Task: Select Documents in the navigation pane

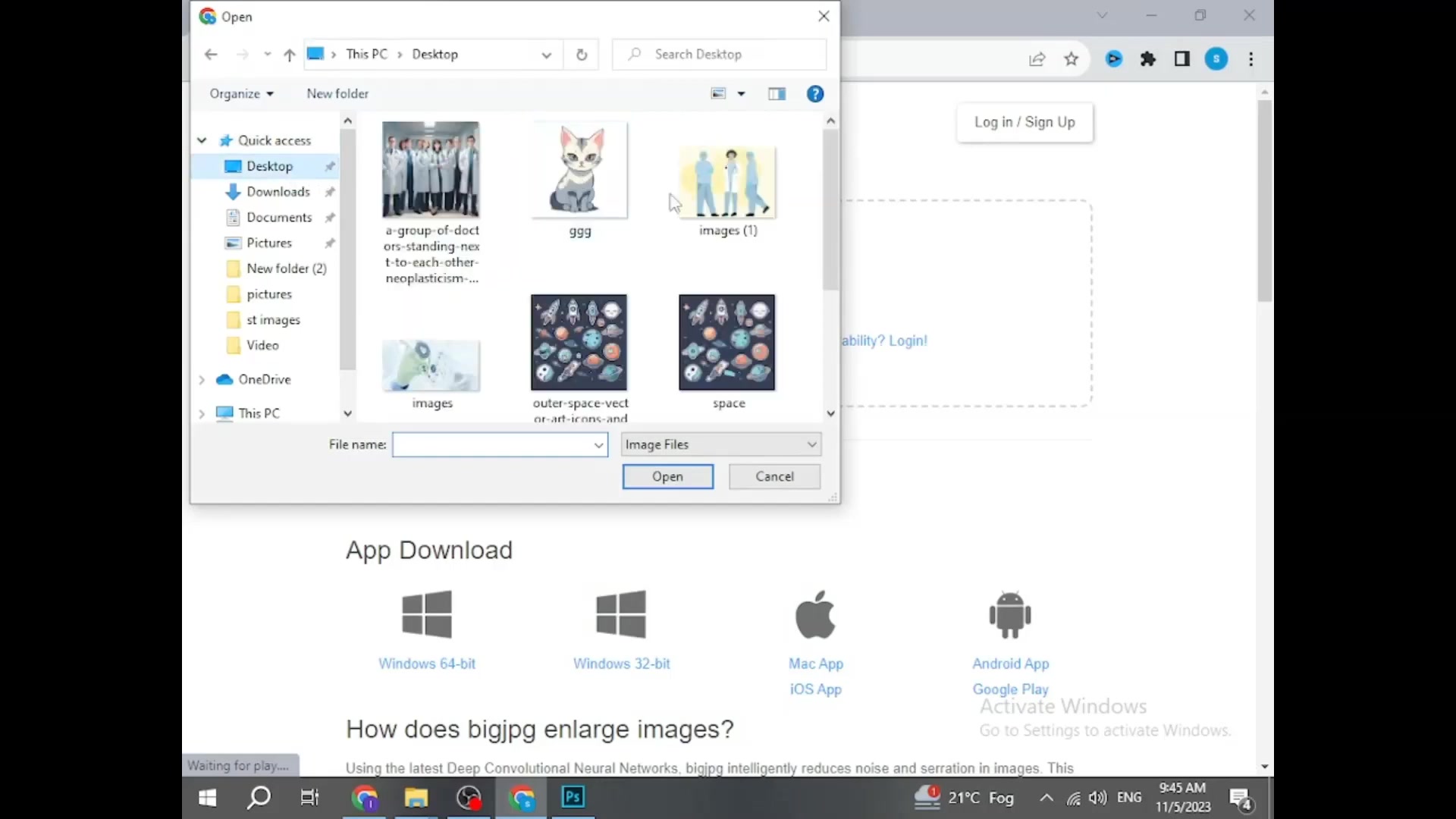Action: [x=278, y=218]
